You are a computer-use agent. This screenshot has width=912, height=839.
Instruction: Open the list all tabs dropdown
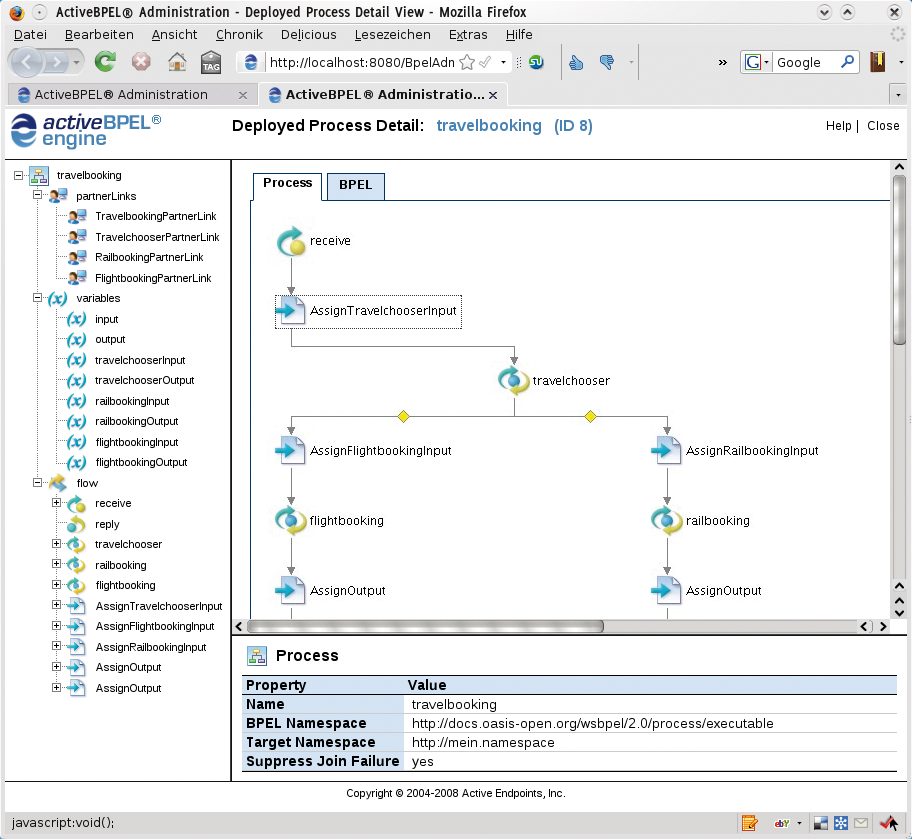(x=898, y=94)
